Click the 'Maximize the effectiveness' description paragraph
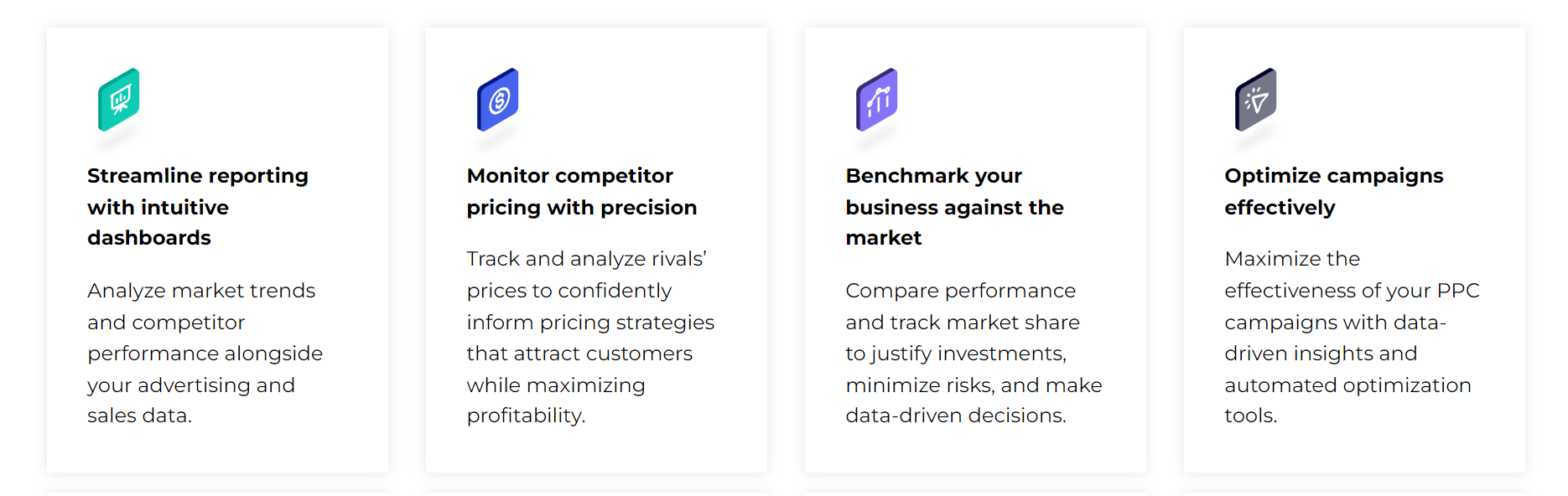This screenshot has height=496, width=1568. click(x=1351, y=337)
